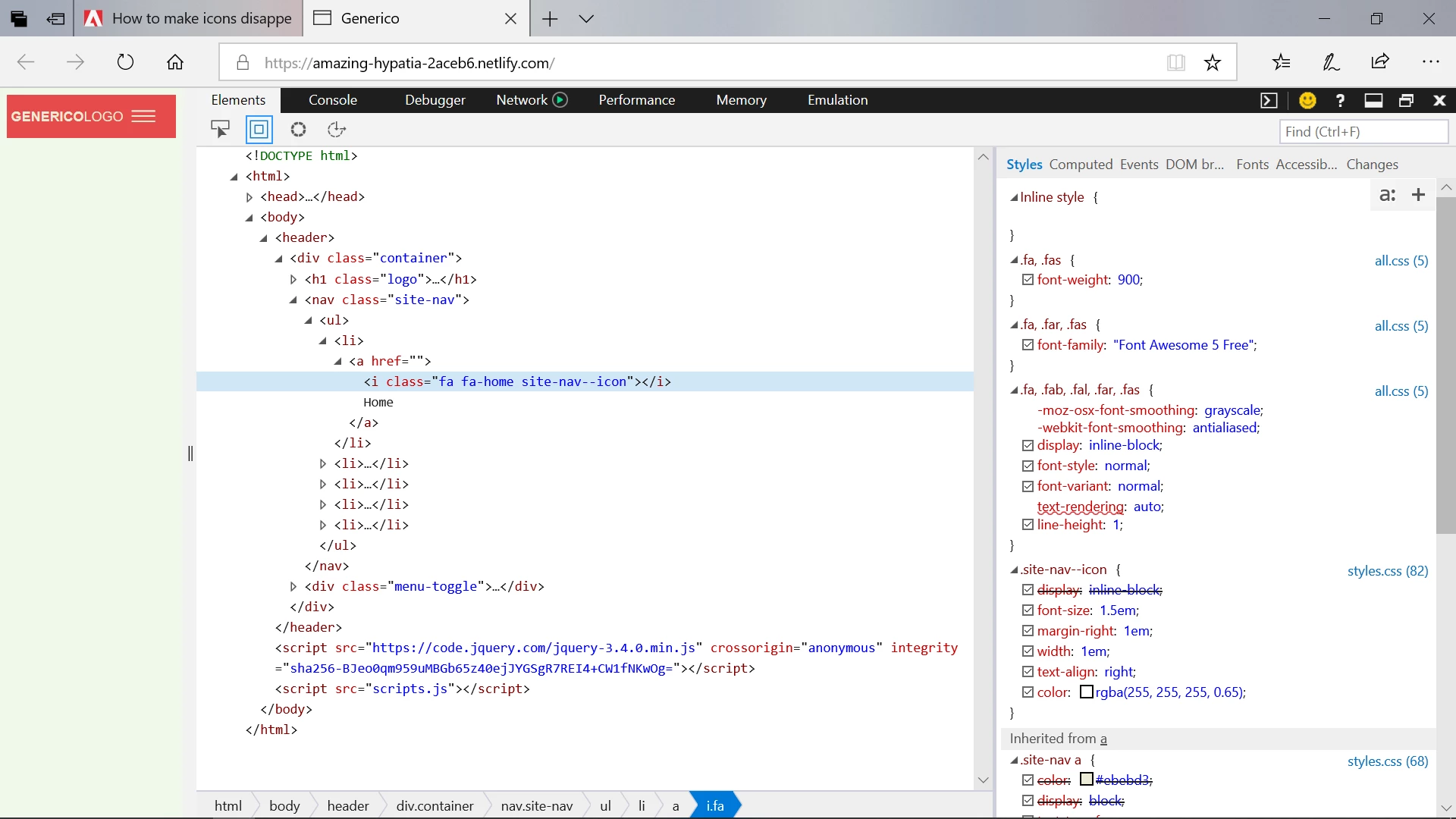The image size is (1456, 819).
Task: Open the hamburger menu next to GENERICOLOGO
Action: [143, 116]
